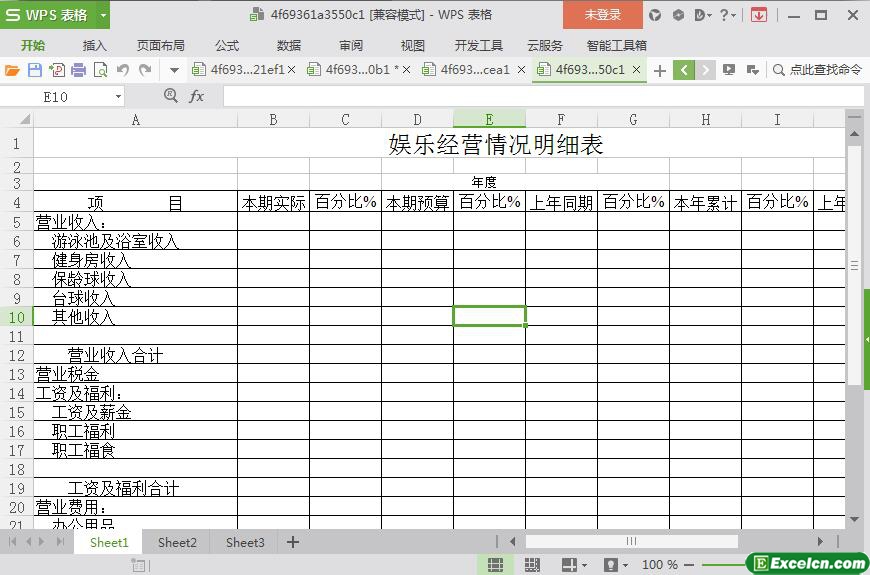Print the spreadsheet with the printer icon
Screen dimensions: 870x575
[x=79, y=70]
